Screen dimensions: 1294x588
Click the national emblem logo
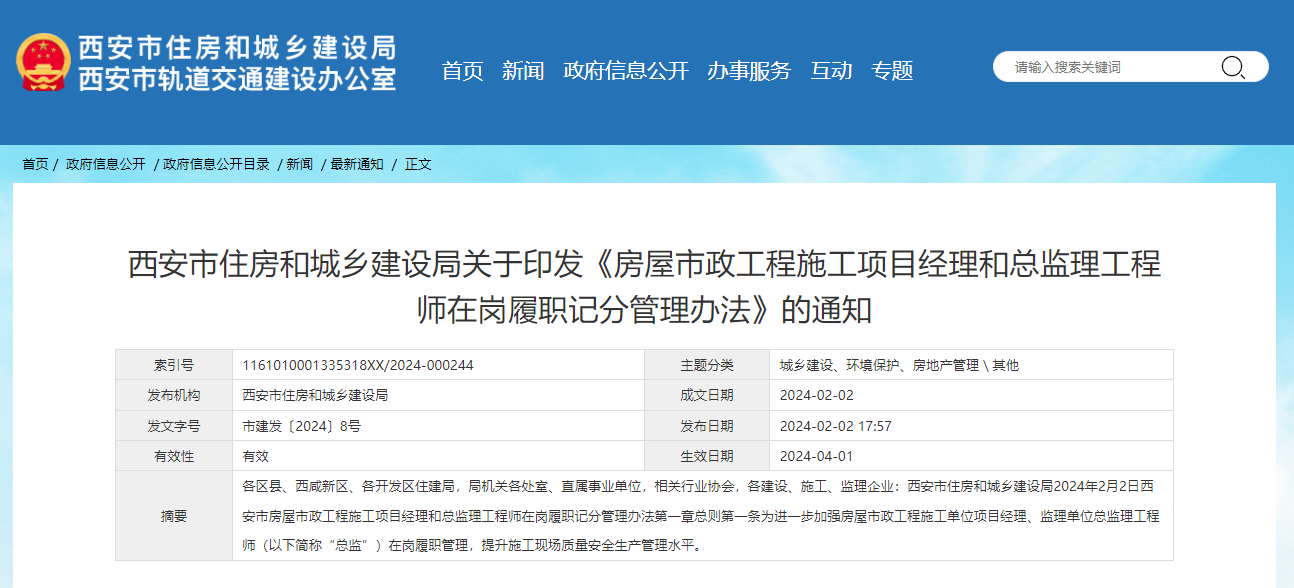[x=43, y=62]
